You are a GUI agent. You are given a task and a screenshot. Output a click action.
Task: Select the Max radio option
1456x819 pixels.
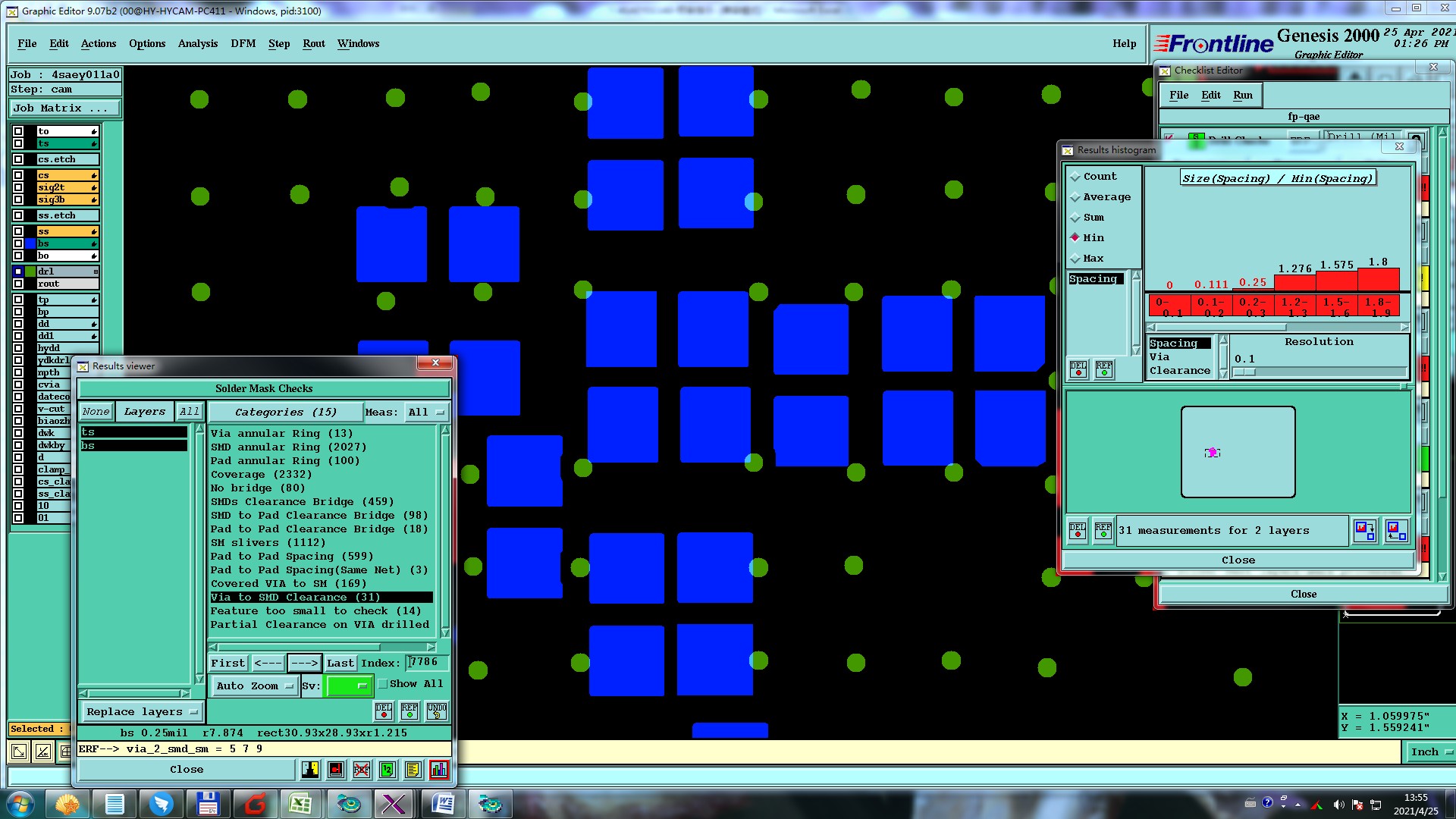click(x=1075, y=259)
